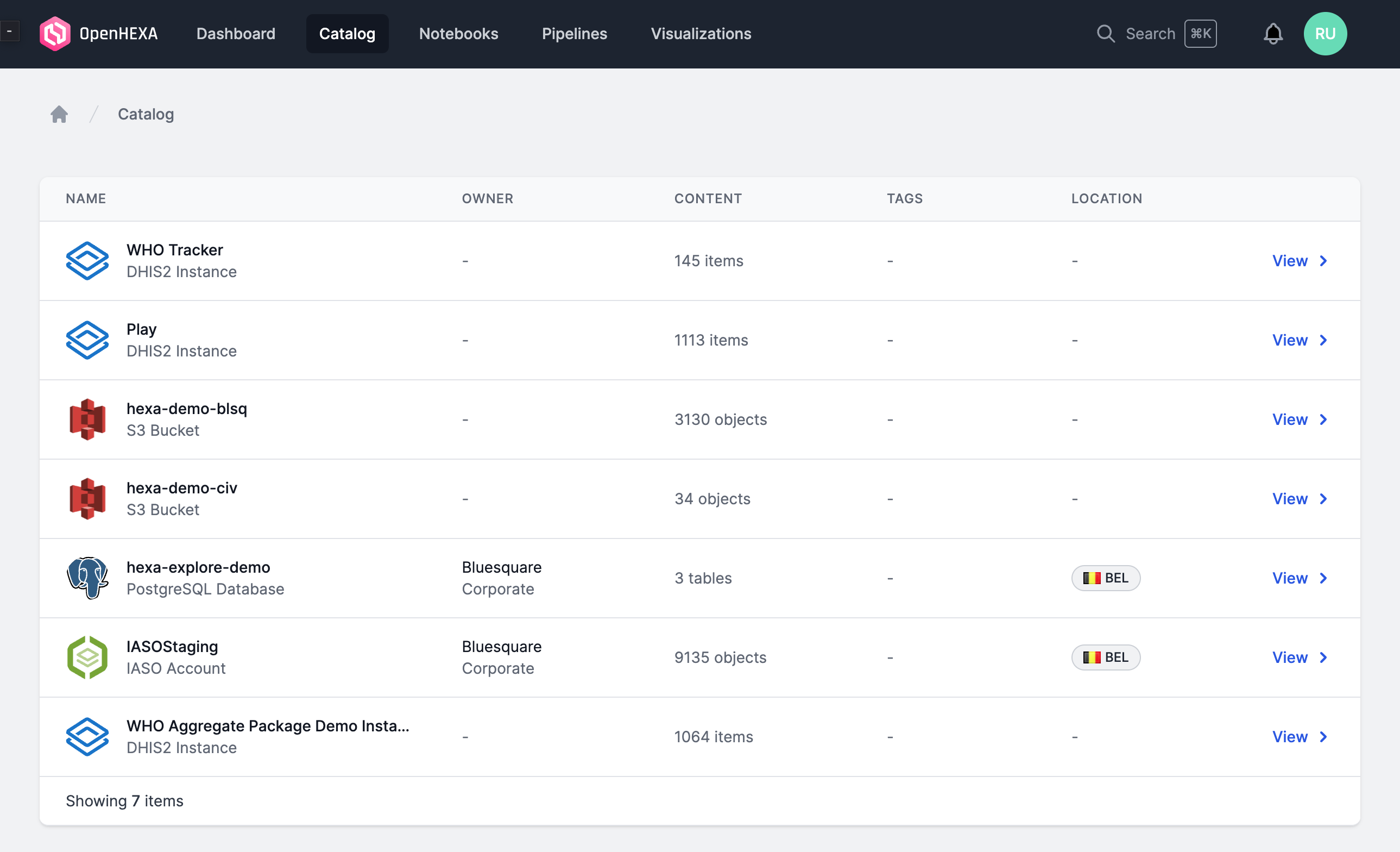Click the IASO Account subtitle

(176, 668)
